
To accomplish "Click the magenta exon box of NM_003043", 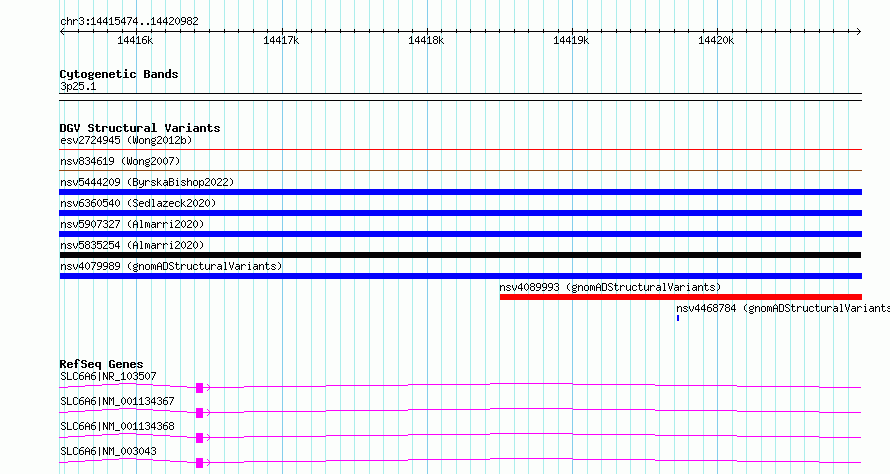I will tap(199, 463).
